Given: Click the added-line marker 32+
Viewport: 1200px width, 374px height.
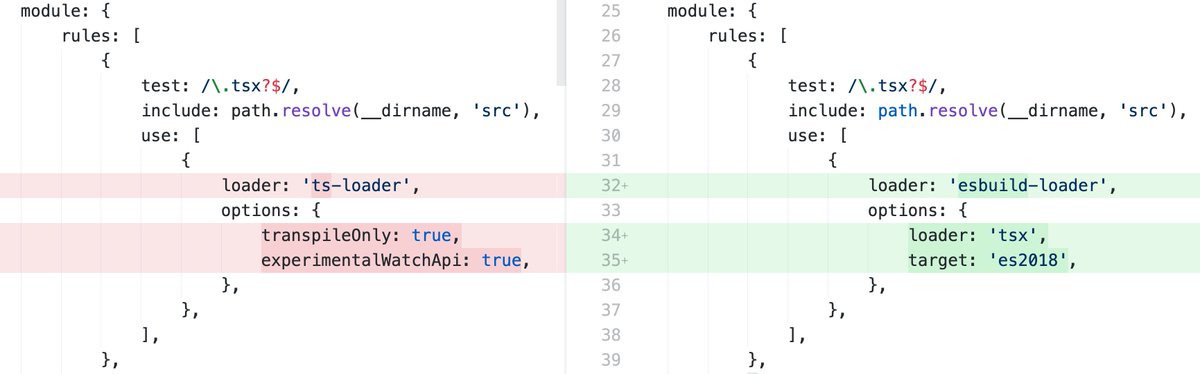Looking at the screenshot, I should coord(615,186).
